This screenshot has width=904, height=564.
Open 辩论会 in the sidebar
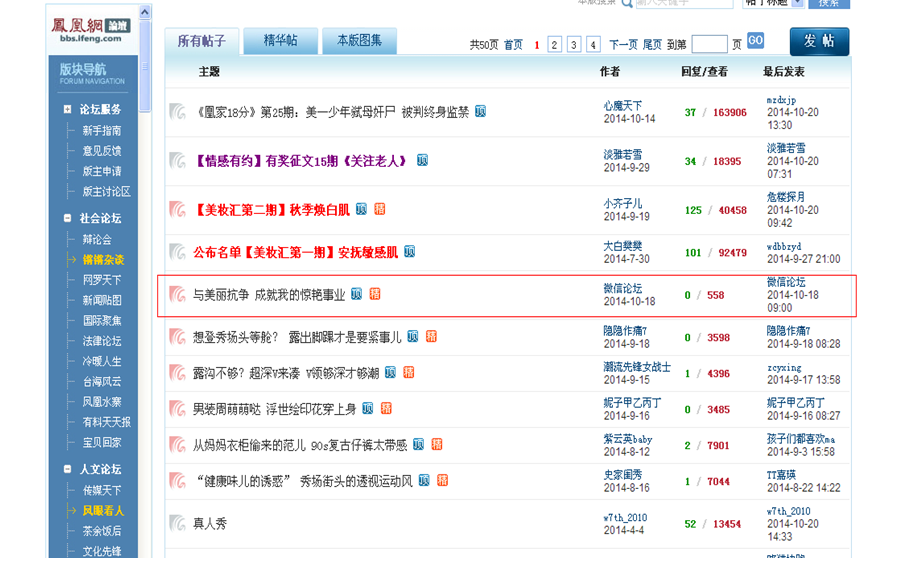tap(97, 240)
